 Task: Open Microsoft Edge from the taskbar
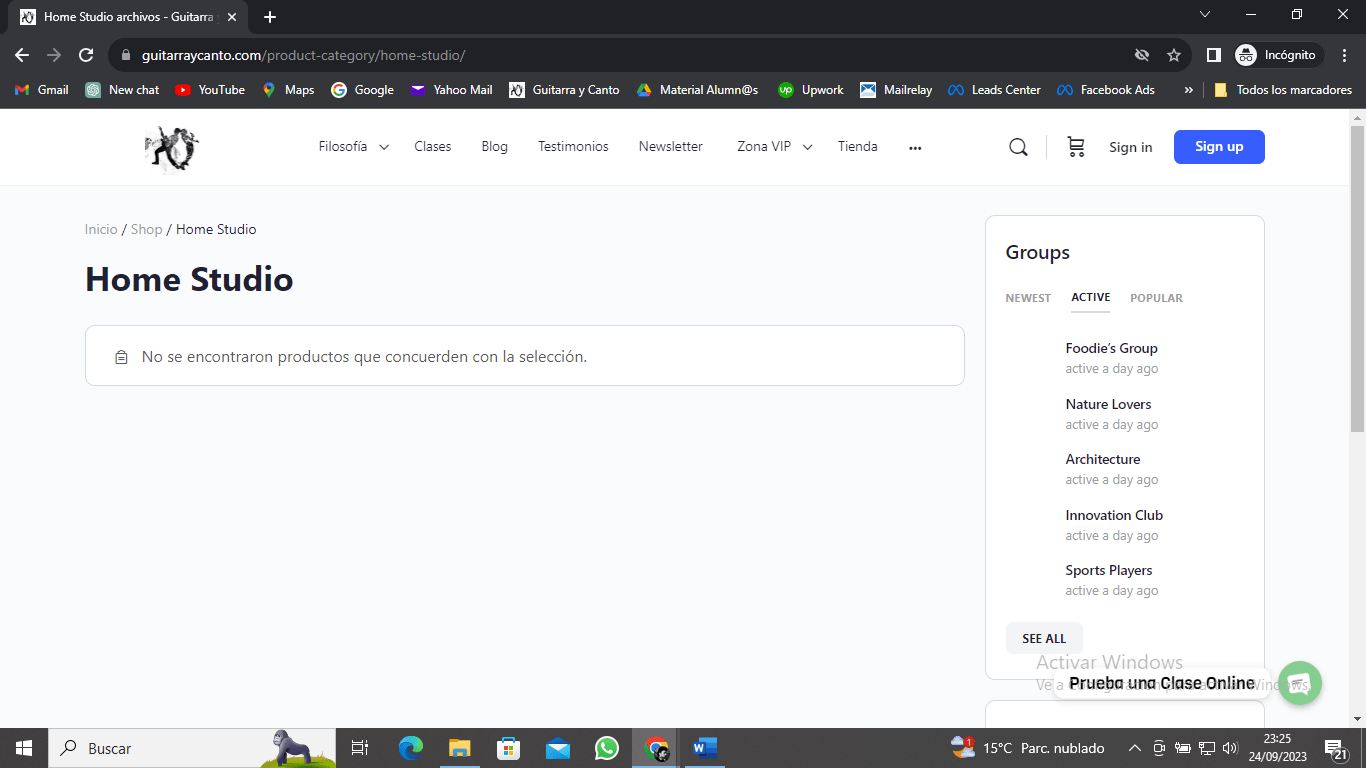coord(411,748)
